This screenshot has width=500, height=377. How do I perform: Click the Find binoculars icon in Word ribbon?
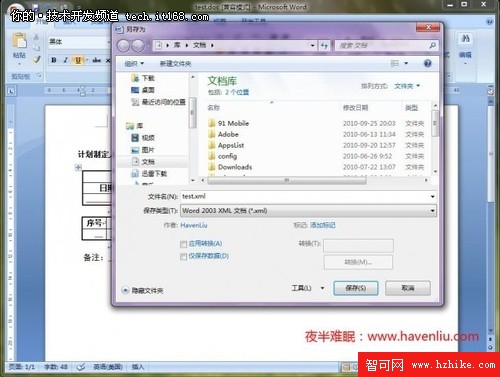point(465,39)
